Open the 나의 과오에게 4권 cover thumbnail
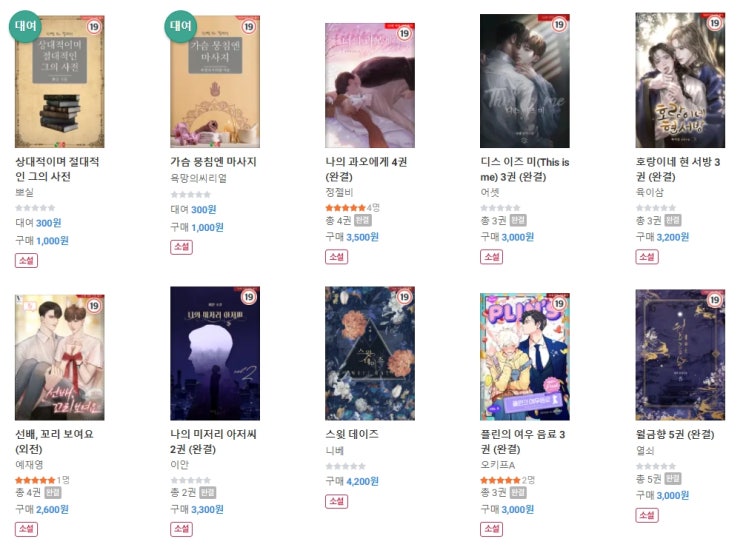The height and width of the screenshot is (553, 743). tap(370, 85)
